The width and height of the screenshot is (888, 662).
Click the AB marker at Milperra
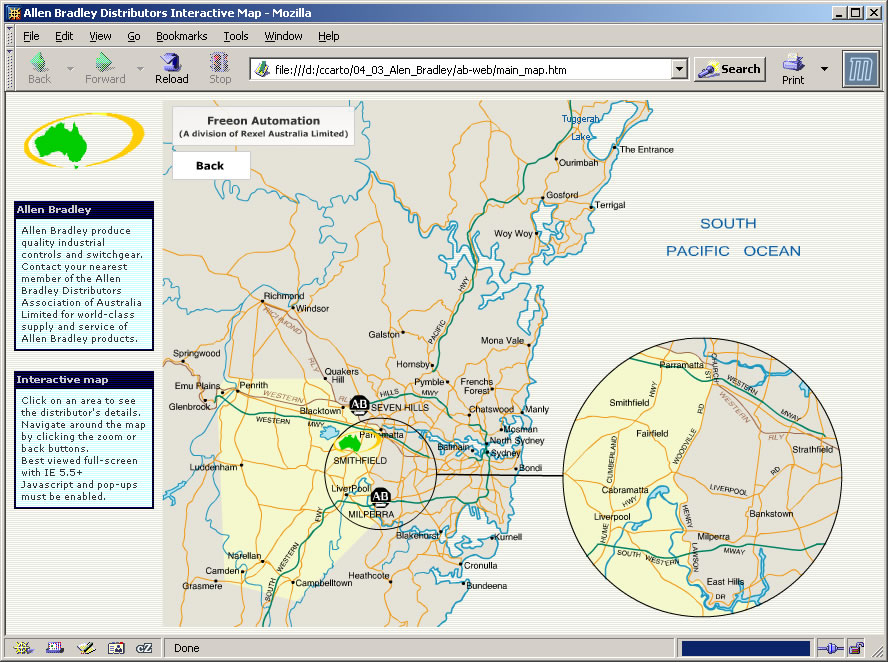pos(380,497)
